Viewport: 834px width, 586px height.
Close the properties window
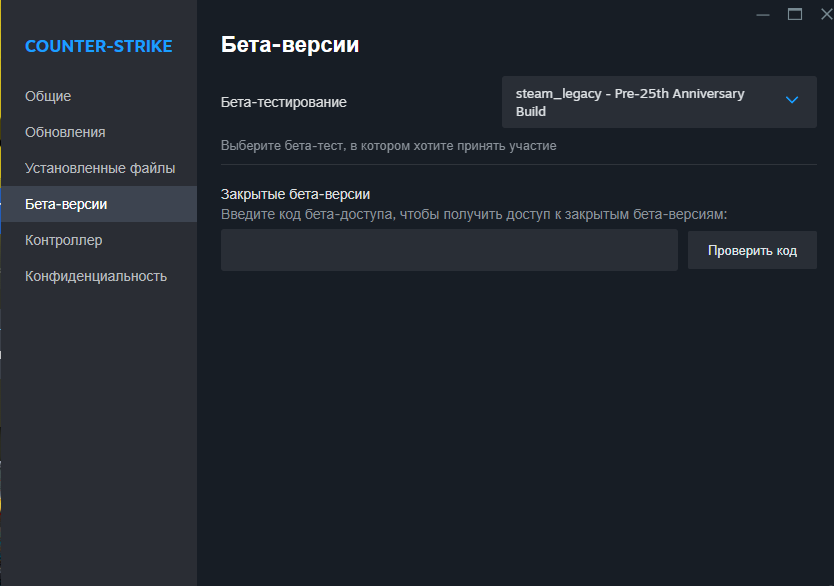(x=826, y=14)
